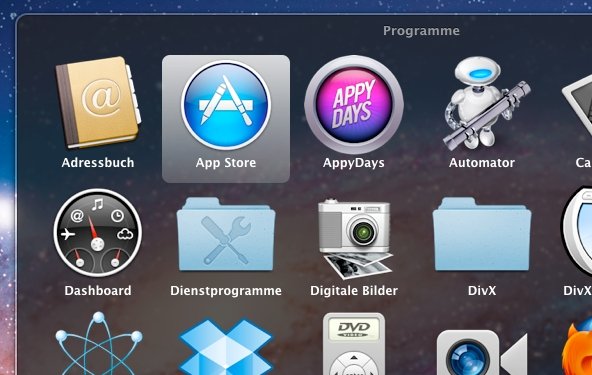Launch the FaceTime camera icon
Screen dimensions: 592x375
pos(482,353)
